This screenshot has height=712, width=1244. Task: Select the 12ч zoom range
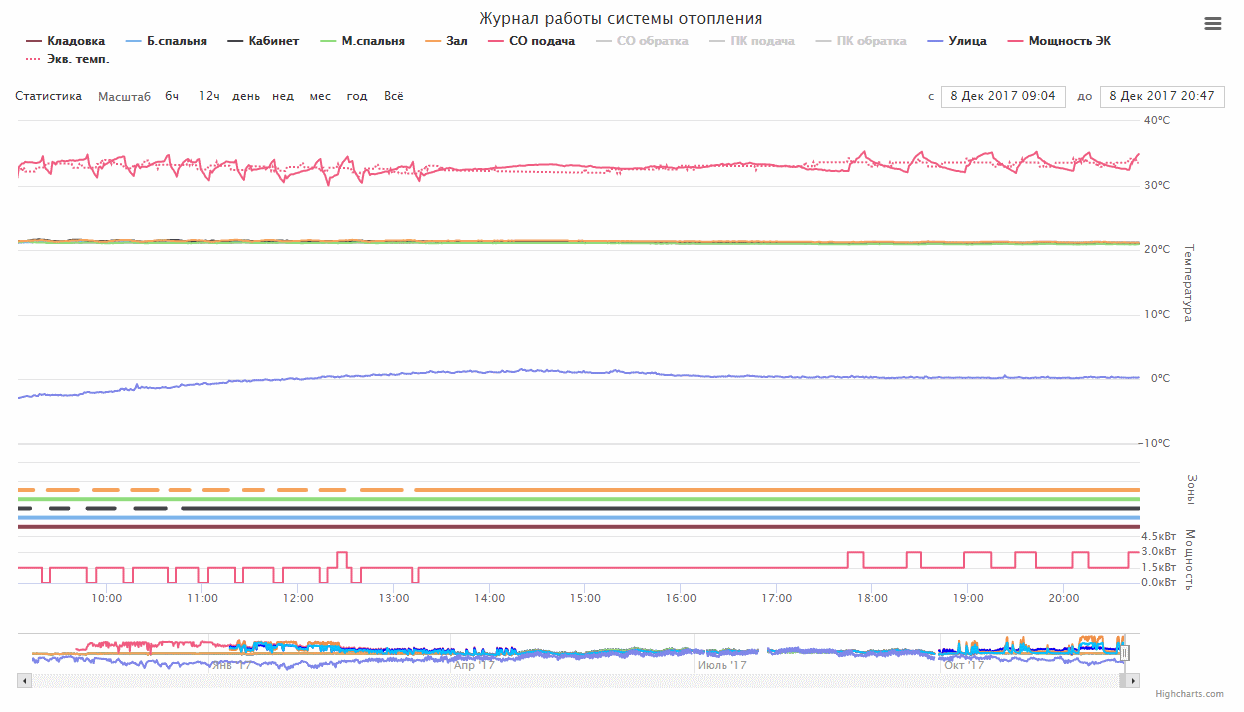209,96
